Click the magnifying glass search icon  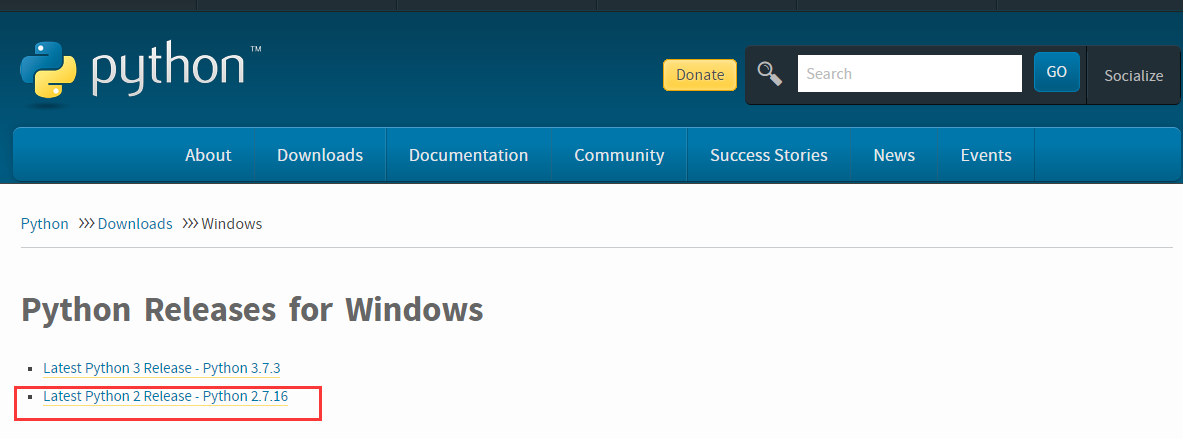tap(770, 74)
